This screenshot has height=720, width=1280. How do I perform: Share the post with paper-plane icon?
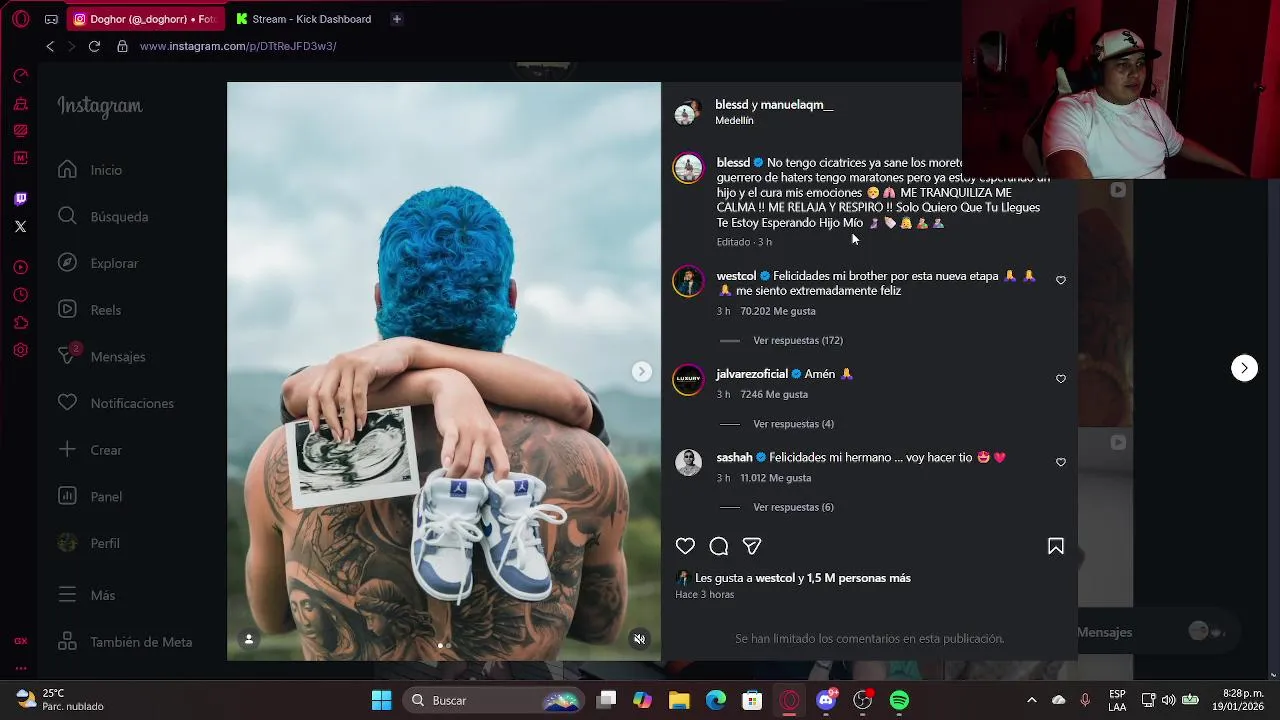(x=752, y=546)
